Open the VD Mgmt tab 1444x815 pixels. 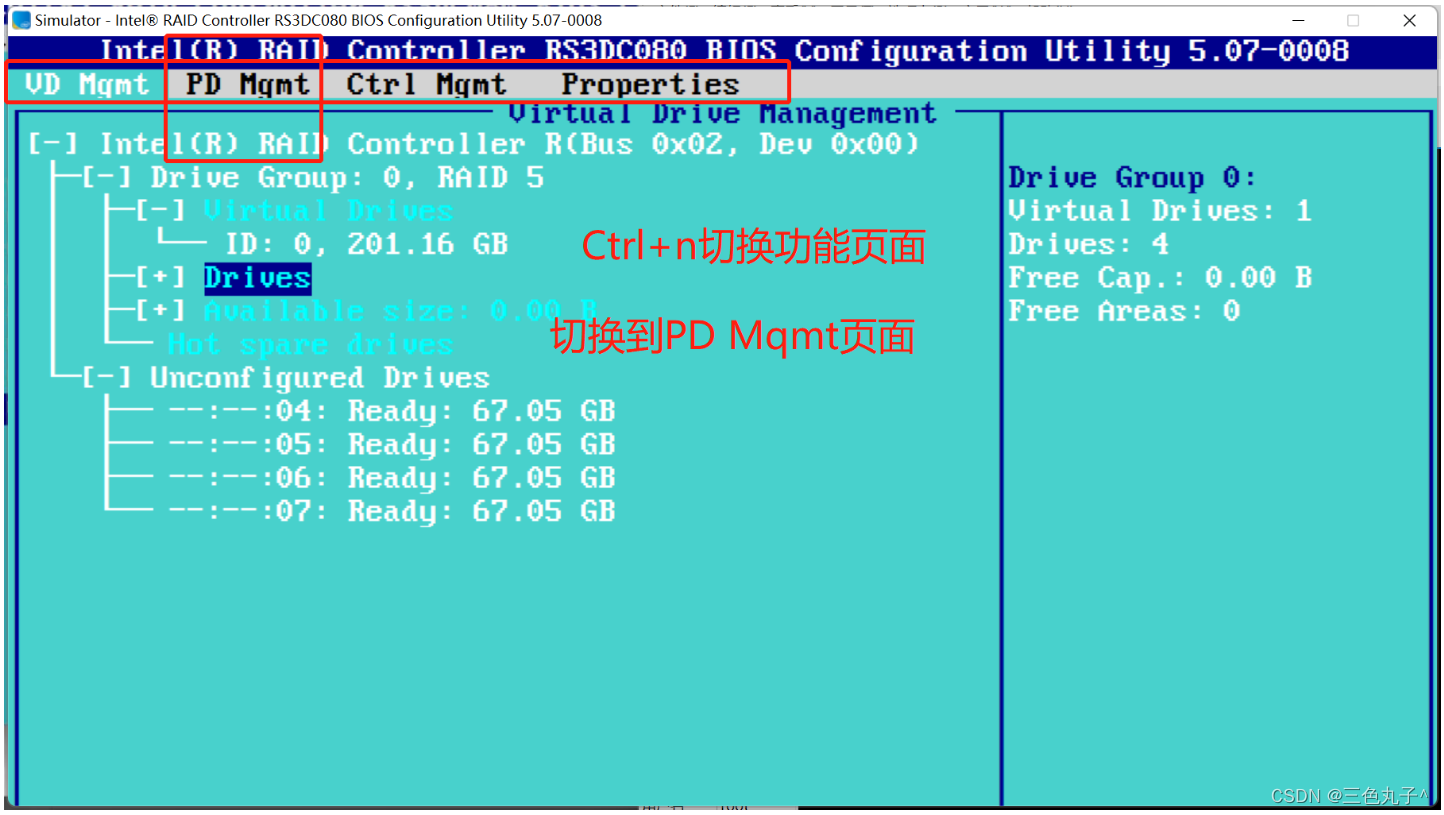86,84
